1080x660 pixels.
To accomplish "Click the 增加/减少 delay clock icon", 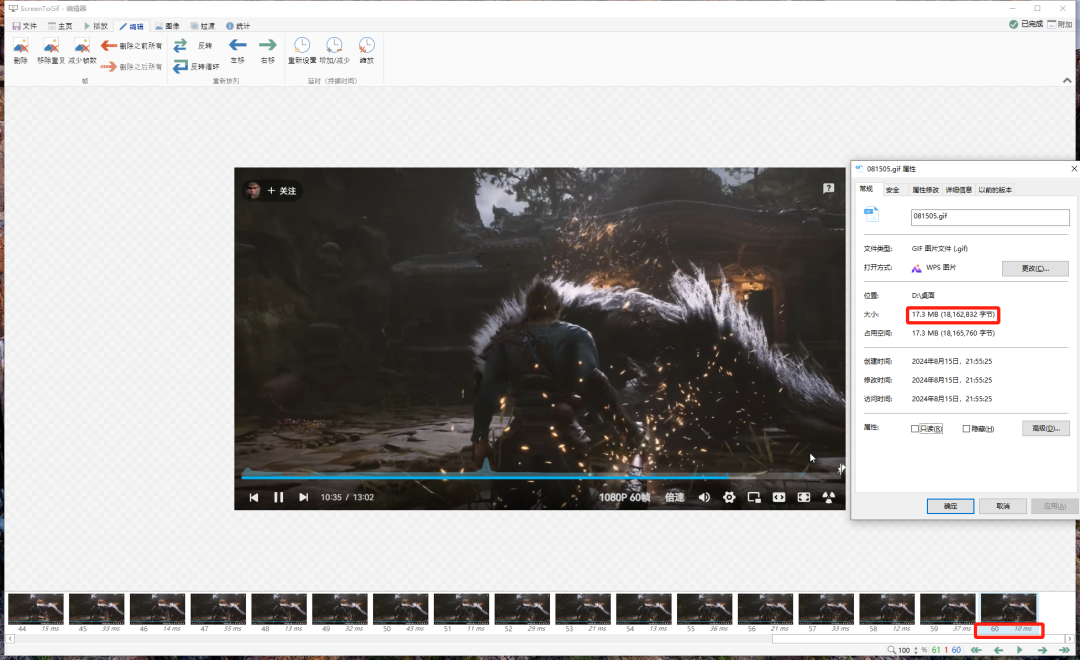I will click(x=334, y=45).
